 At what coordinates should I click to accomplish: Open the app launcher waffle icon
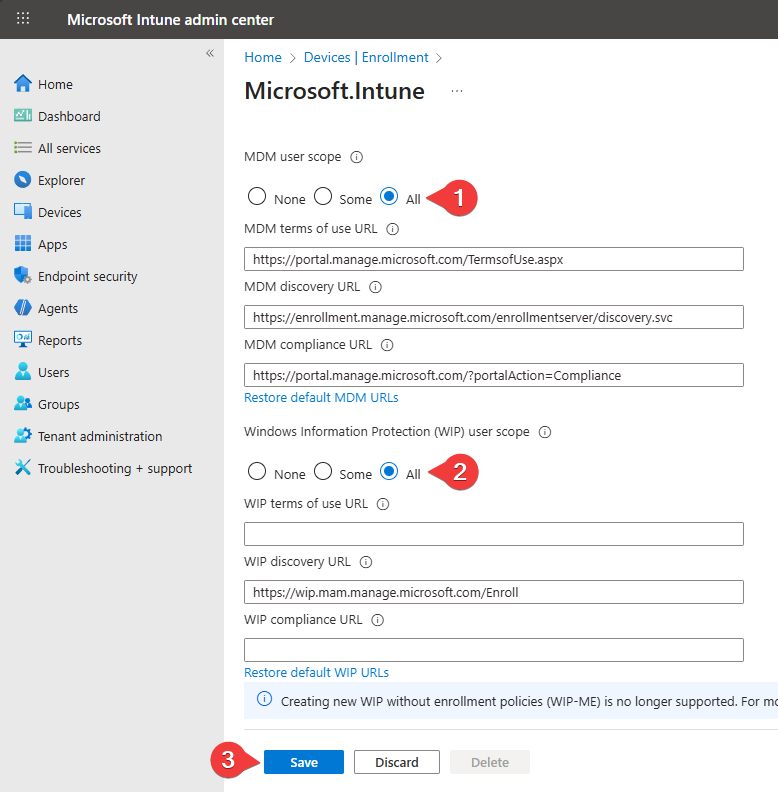click(23, 19)
